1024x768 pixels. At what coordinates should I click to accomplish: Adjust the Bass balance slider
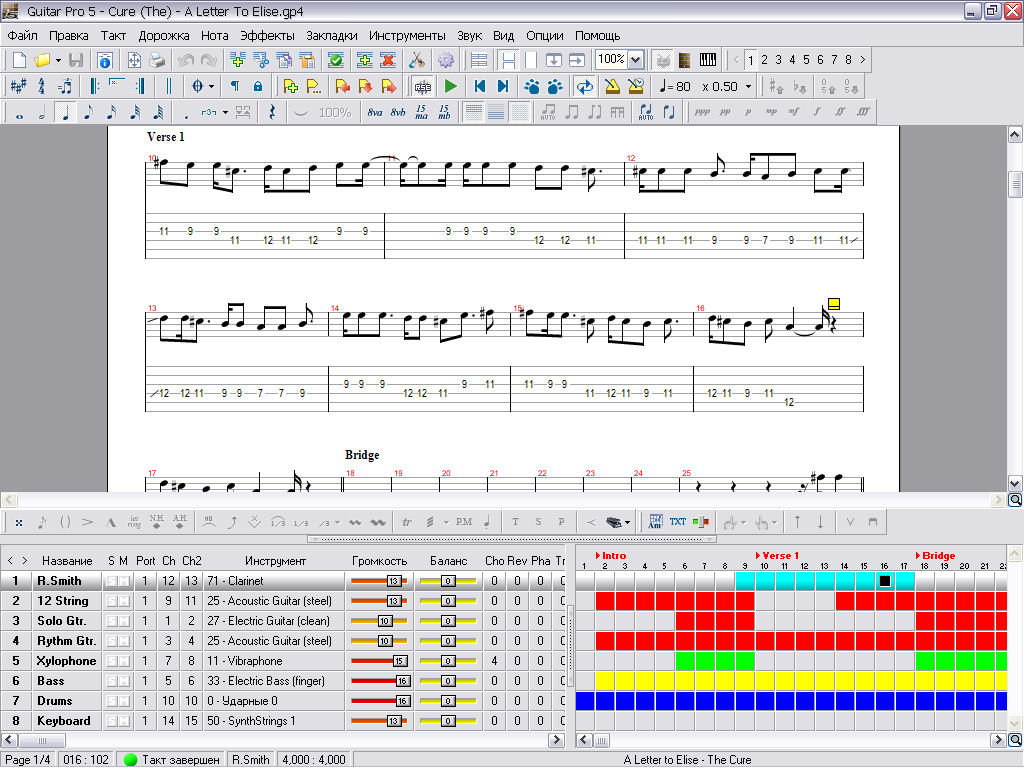[x=448, y=681]
